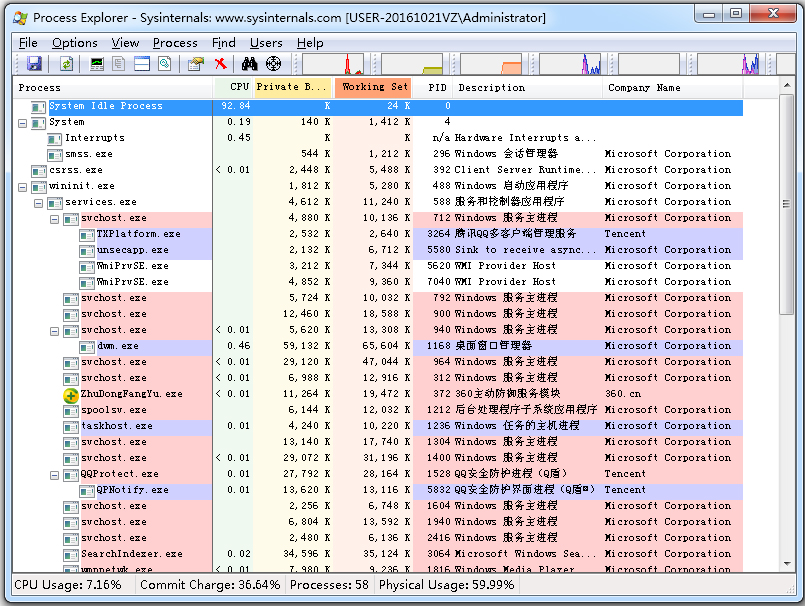Open the Process menu

[x=175, y=43]
